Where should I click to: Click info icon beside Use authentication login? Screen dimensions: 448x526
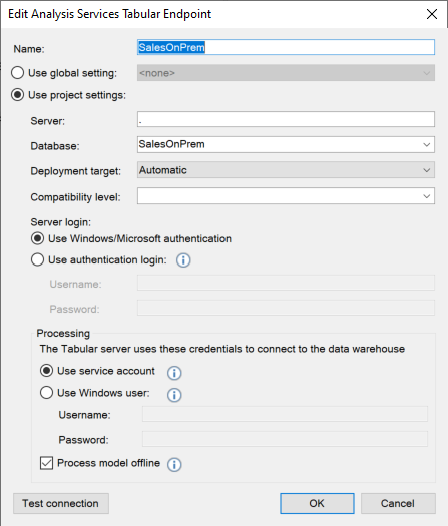pyautogui.click(x=183, y=260)
